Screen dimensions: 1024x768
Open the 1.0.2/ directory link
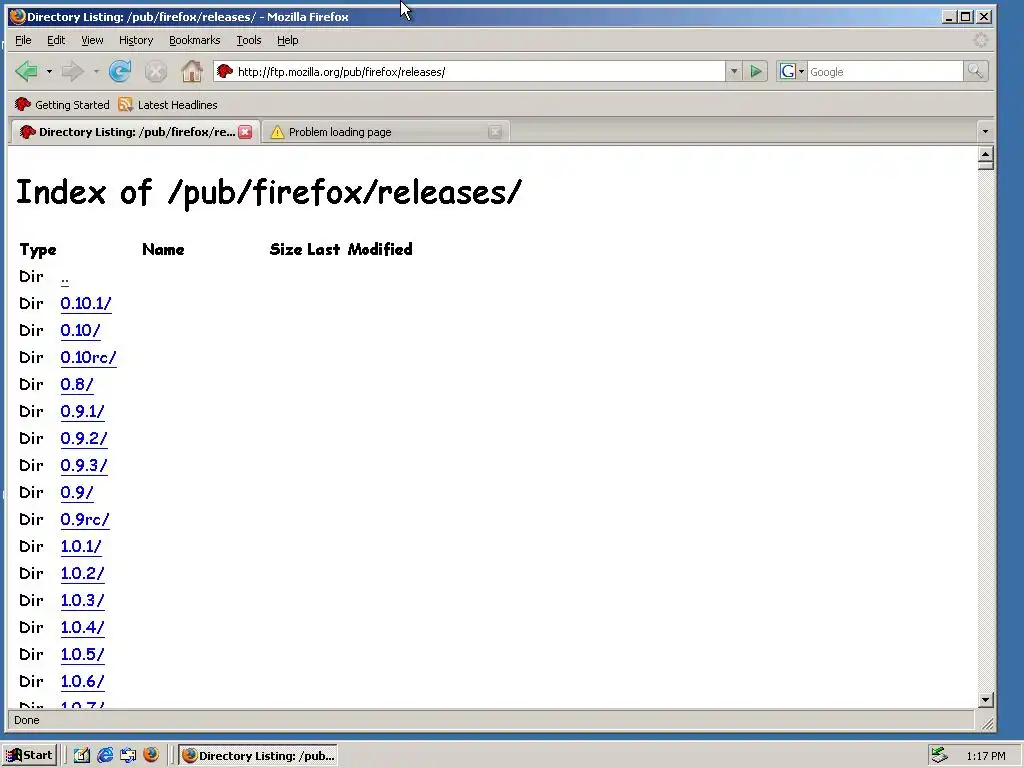point(82,573)
